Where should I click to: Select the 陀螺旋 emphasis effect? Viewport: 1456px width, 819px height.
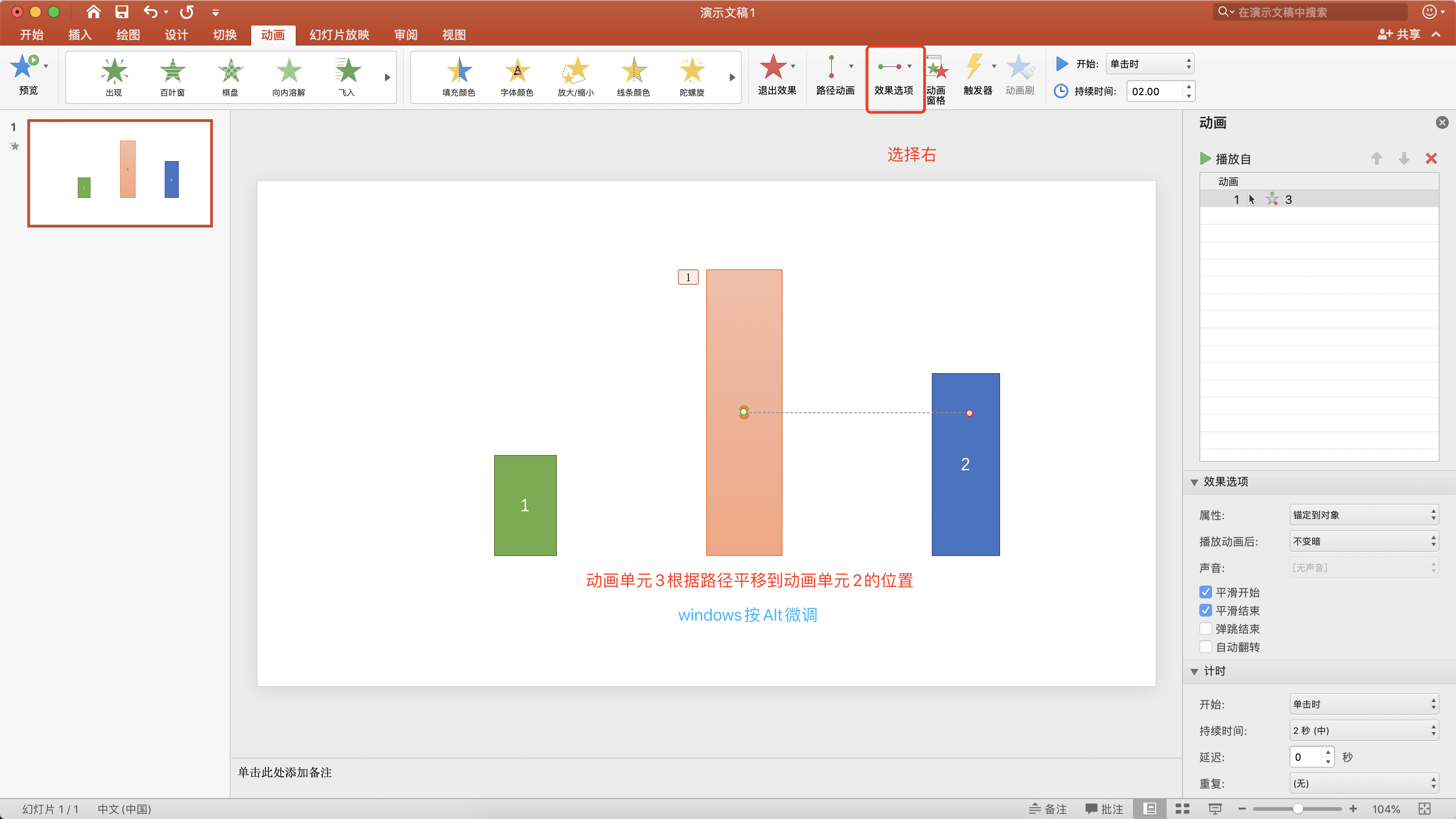click(691, 76)
